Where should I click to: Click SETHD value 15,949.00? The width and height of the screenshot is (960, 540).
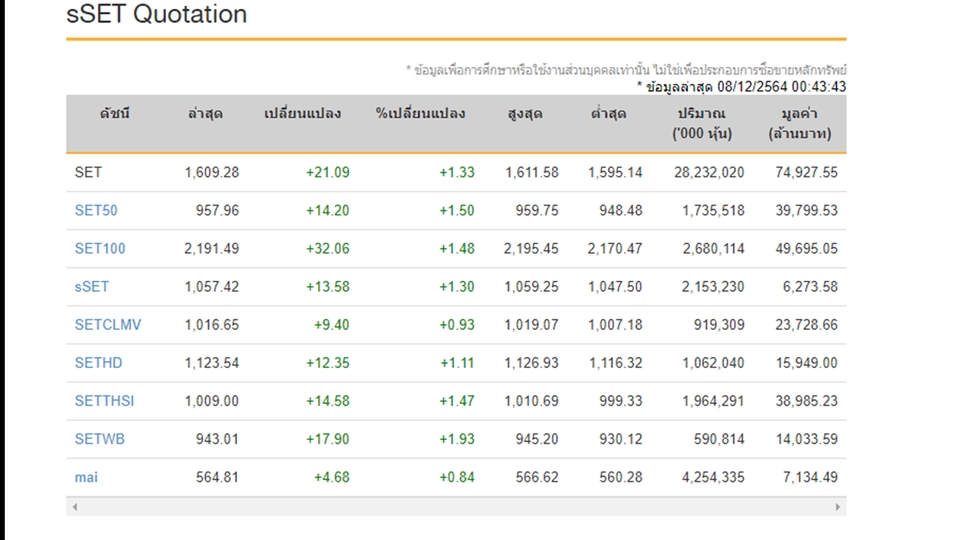(806, 363)
